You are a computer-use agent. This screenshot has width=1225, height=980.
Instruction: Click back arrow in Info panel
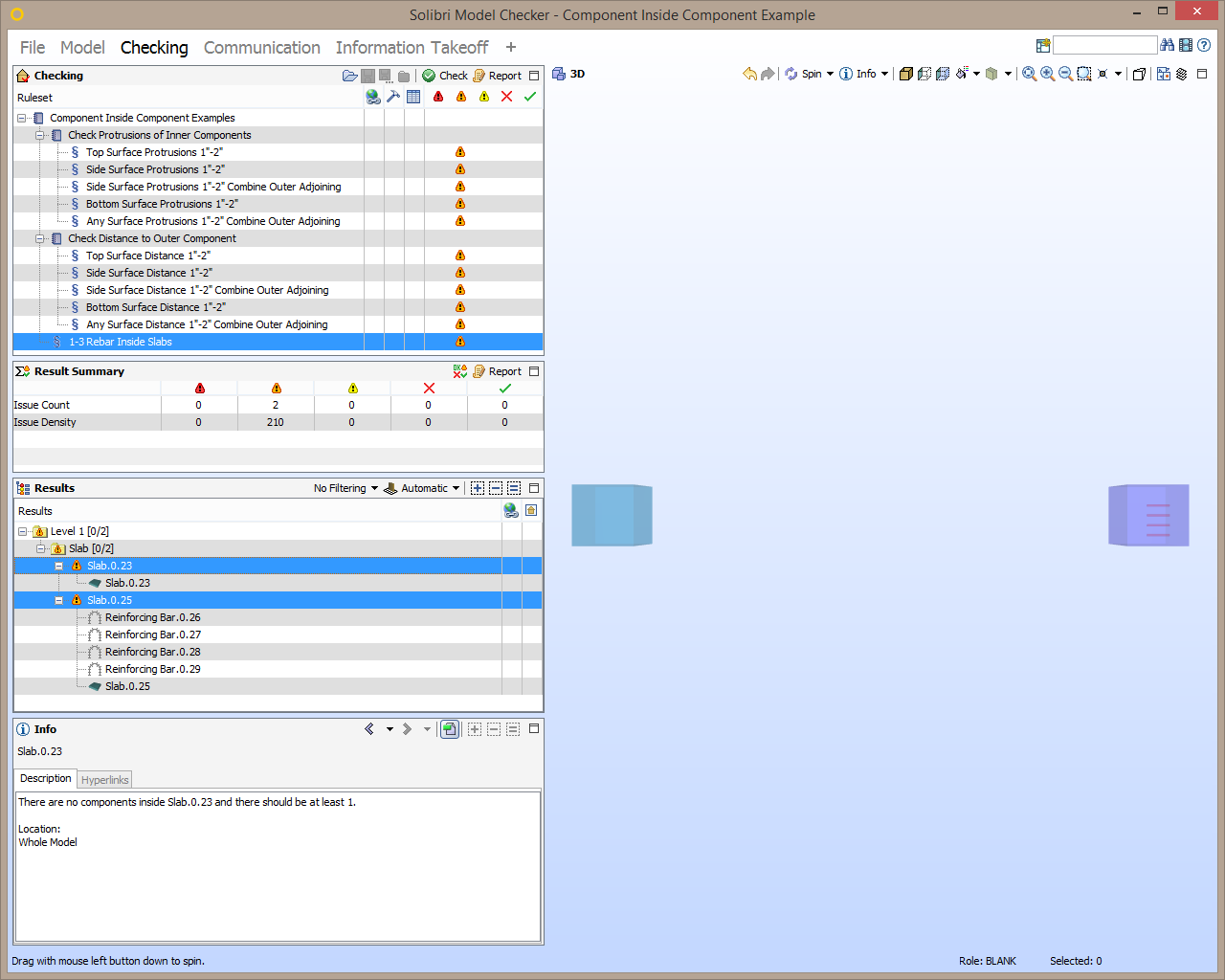tap(369, 729)
